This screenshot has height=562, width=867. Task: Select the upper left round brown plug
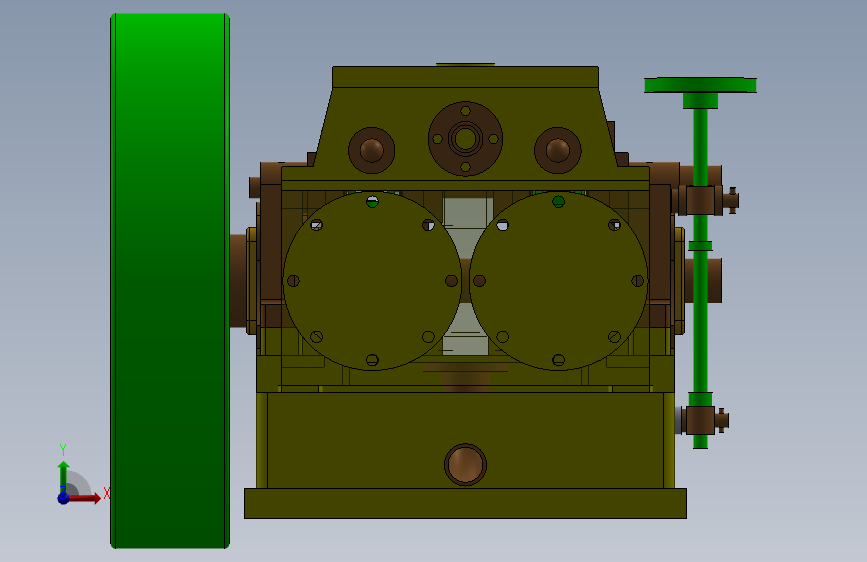[372, 150]
